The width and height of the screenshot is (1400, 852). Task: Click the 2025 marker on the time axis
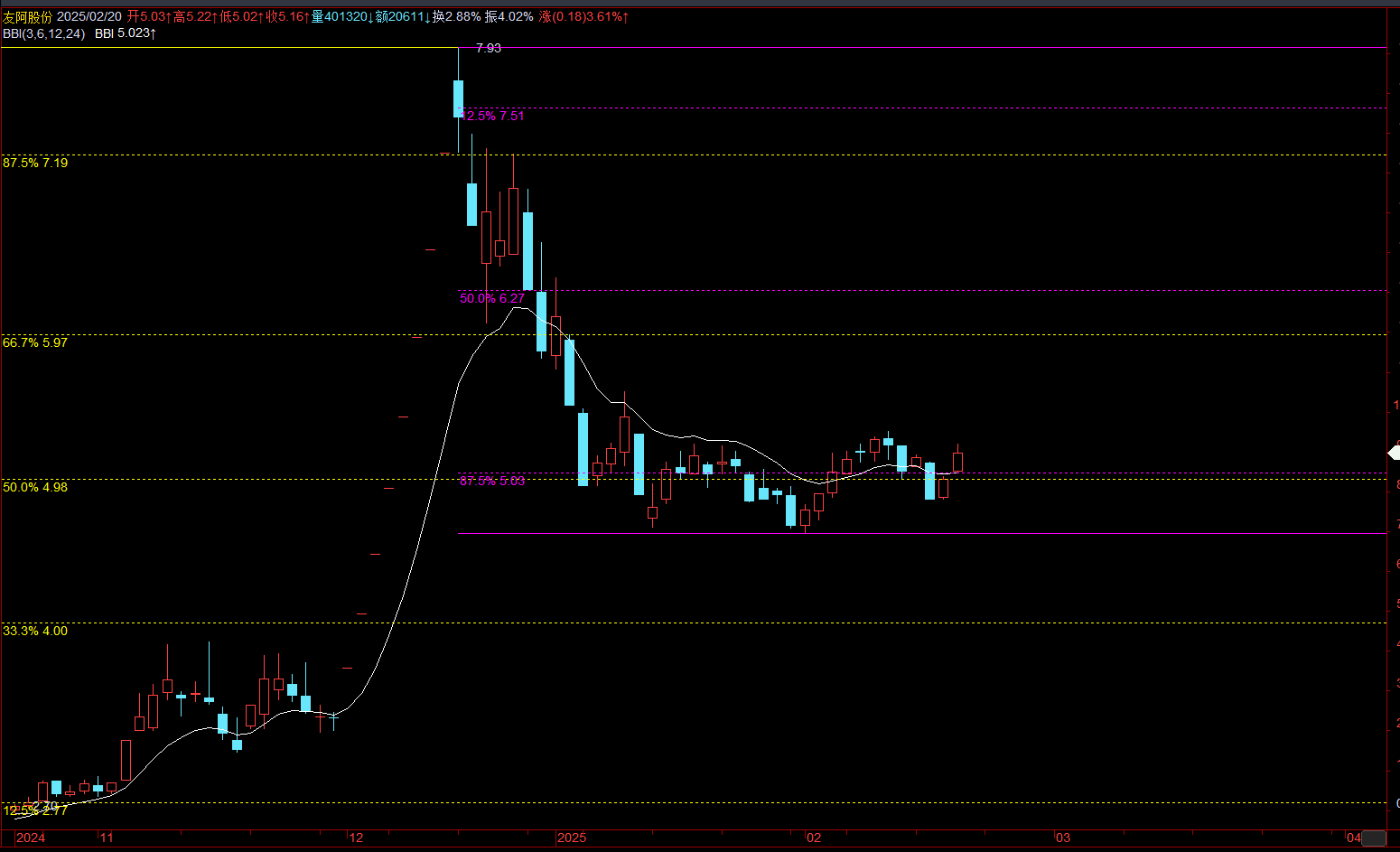572,838
